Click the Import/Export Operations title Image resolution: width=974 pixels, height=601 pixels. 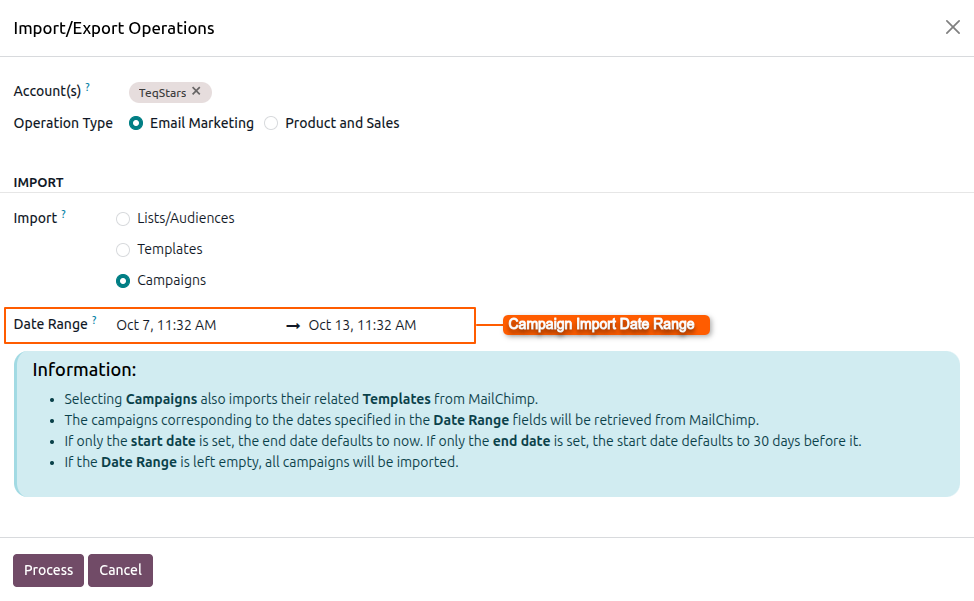point(114,28)
